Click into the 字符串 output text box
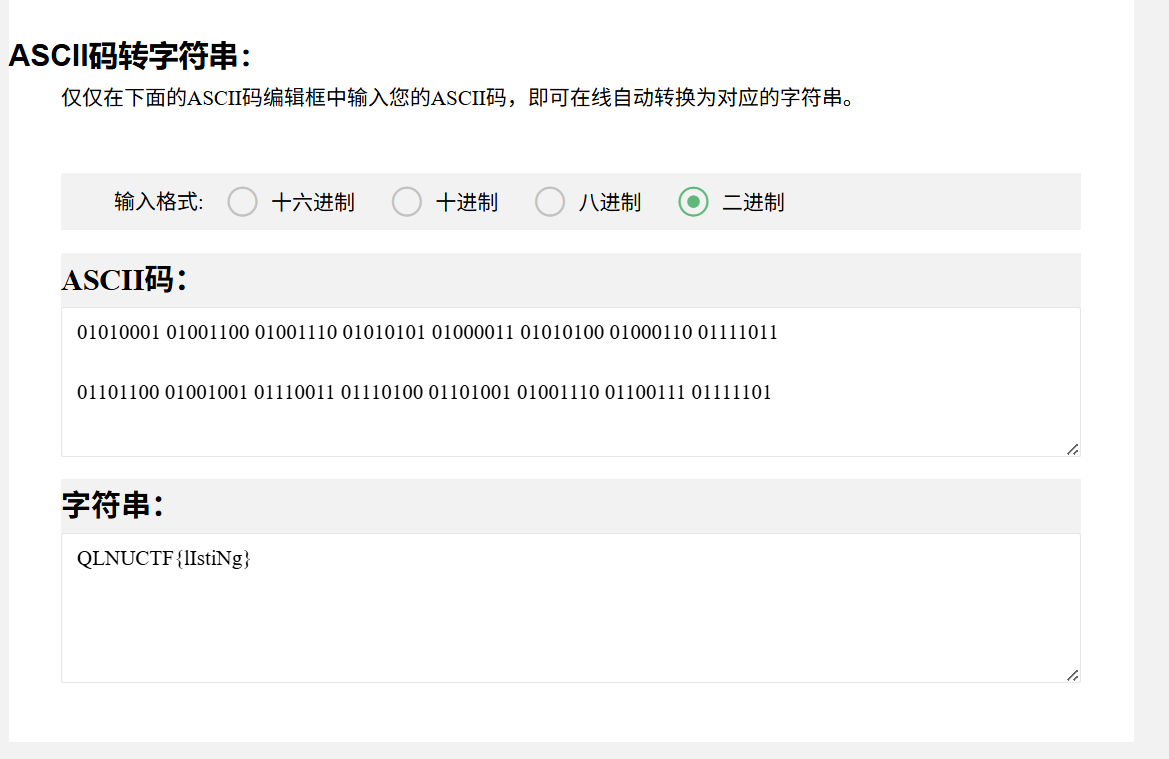 pyautogui.click(x=570, y=608)
